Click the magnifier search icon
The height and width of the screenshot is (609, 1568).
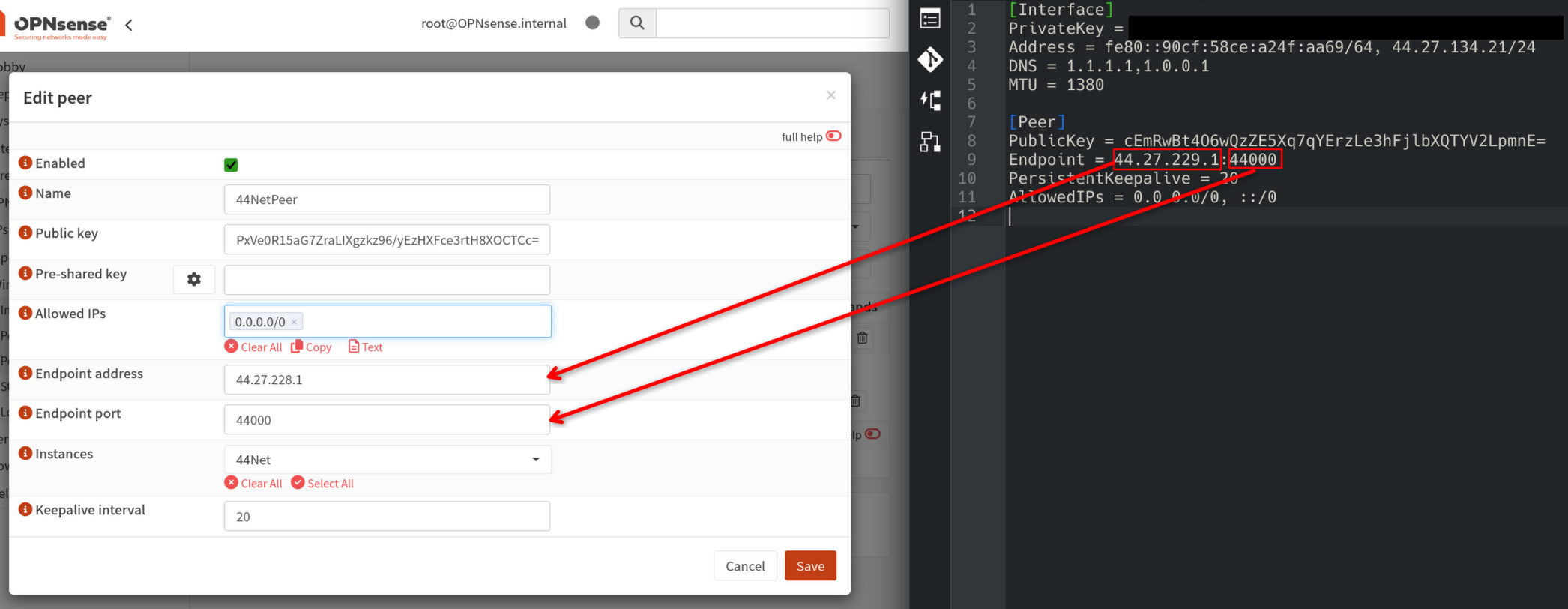click(637, 23)
